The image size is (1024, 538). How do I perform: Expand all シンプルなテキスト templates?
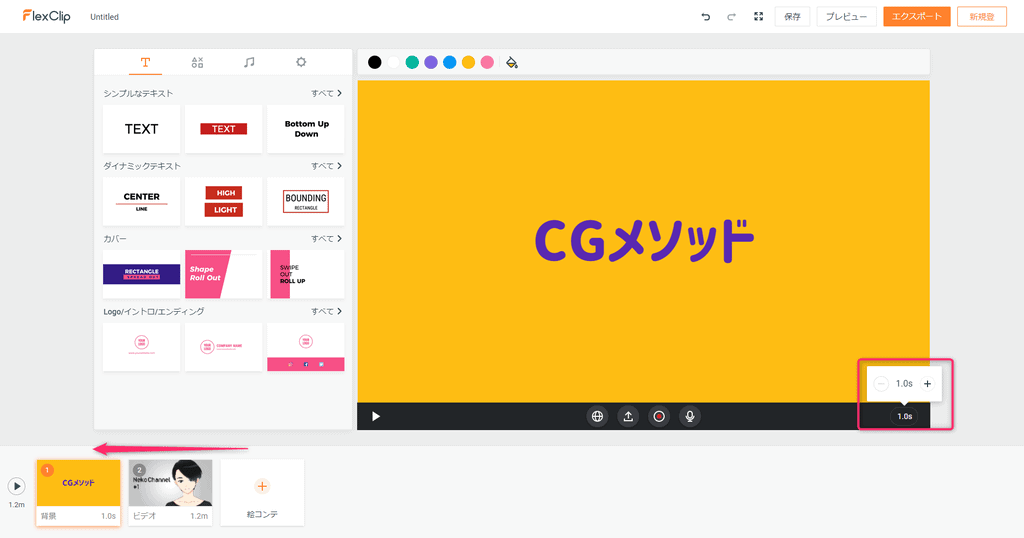(326, 93)
